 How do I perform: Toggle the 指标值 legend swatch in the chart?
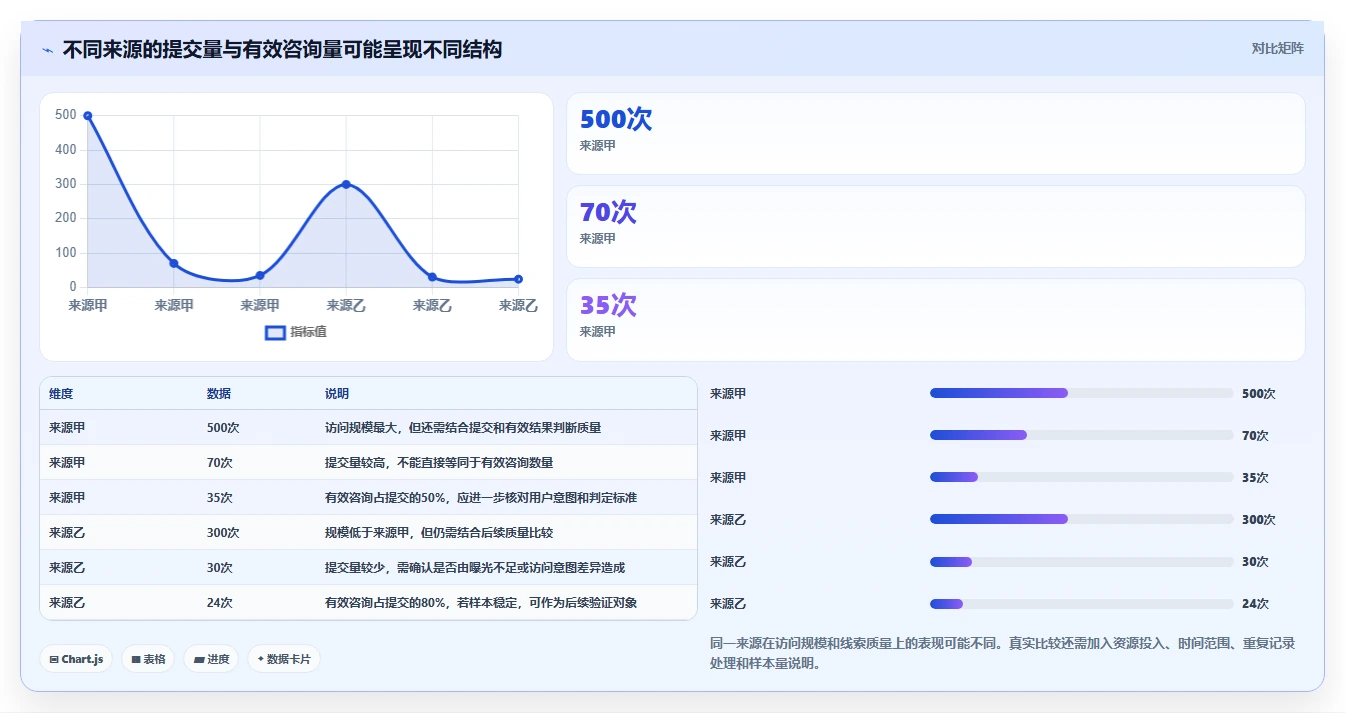(275, 332)
